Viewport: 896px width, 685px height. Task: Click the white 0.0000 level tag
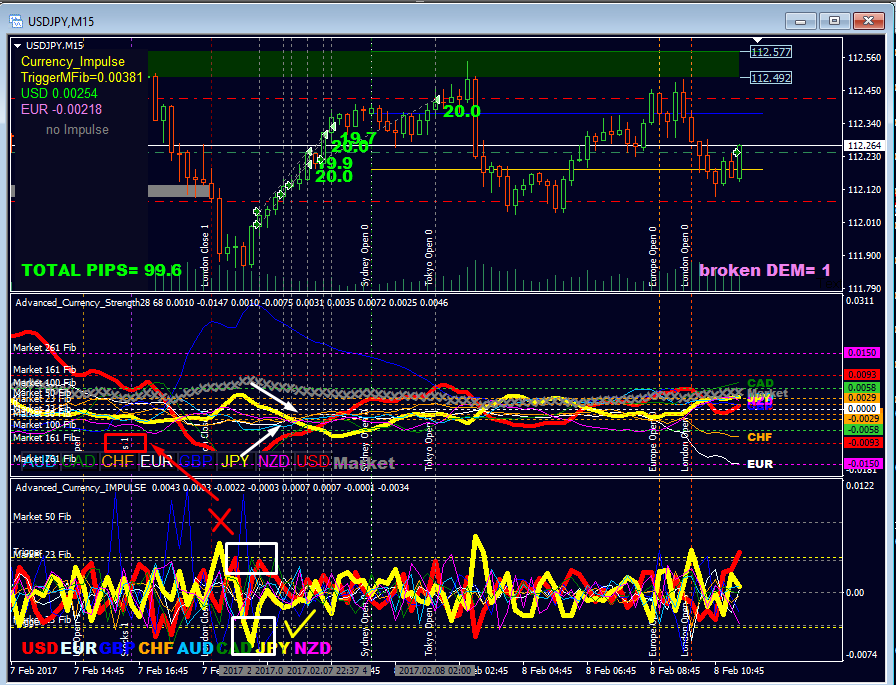tap(863, 408)
